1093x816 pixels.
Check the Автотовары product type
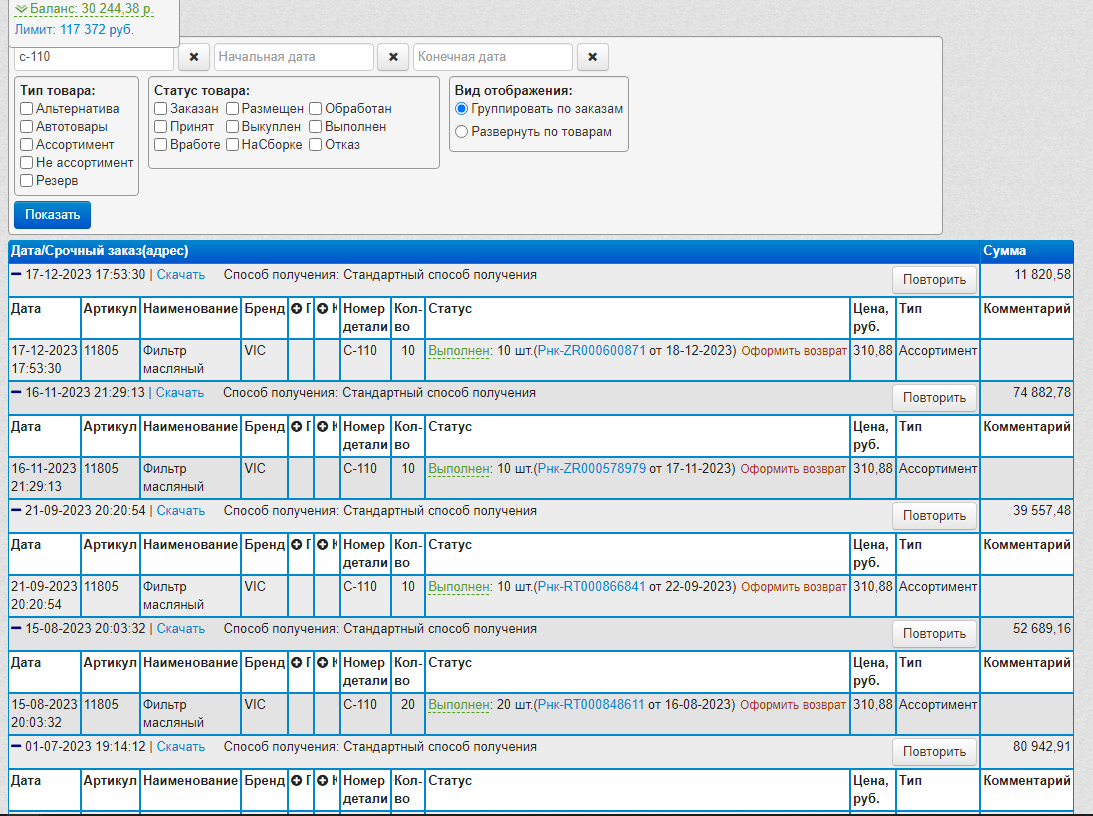pyautogui.click(x=26, y=127)
